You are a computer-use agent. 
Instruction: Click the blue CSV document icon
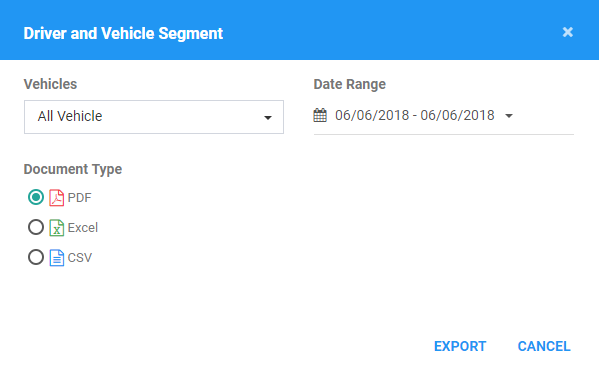(x=57, y=258)
